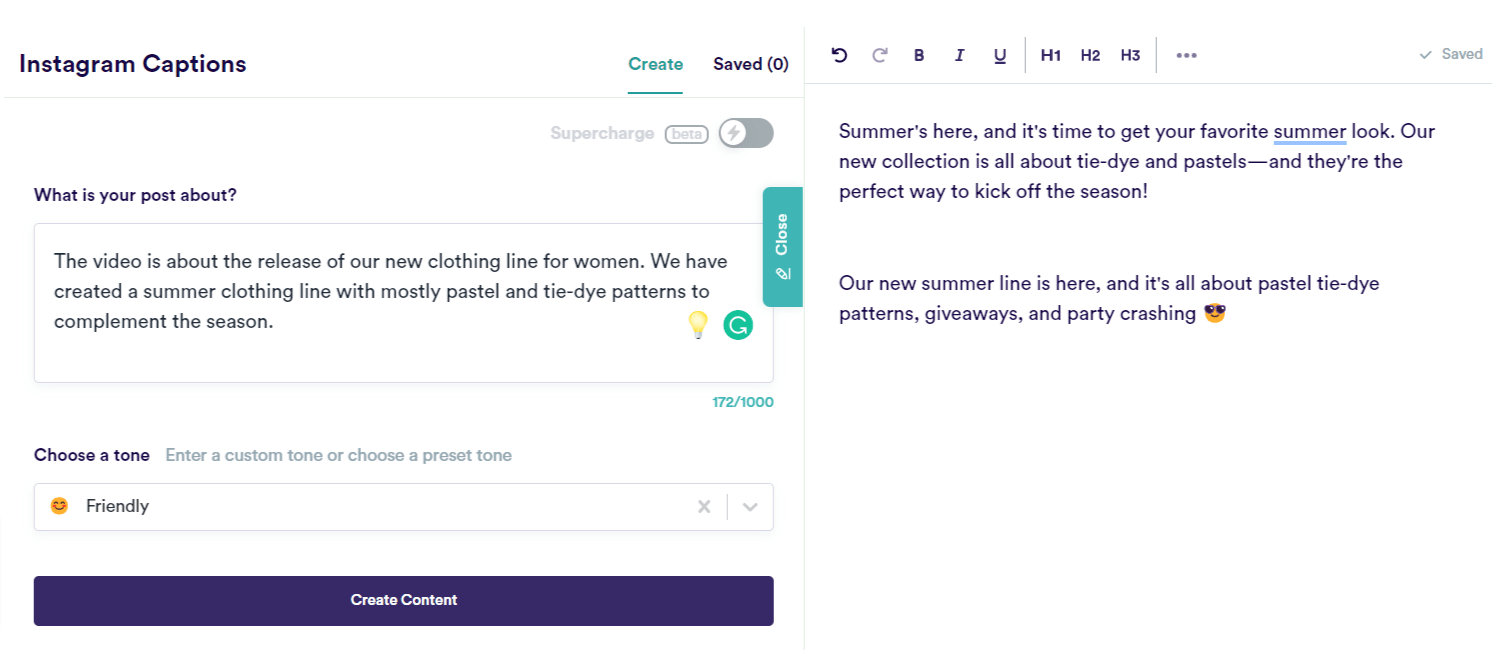Enable the Supercharge toggle
This screenshot has width=1492, height=650.
pos(746,133)
